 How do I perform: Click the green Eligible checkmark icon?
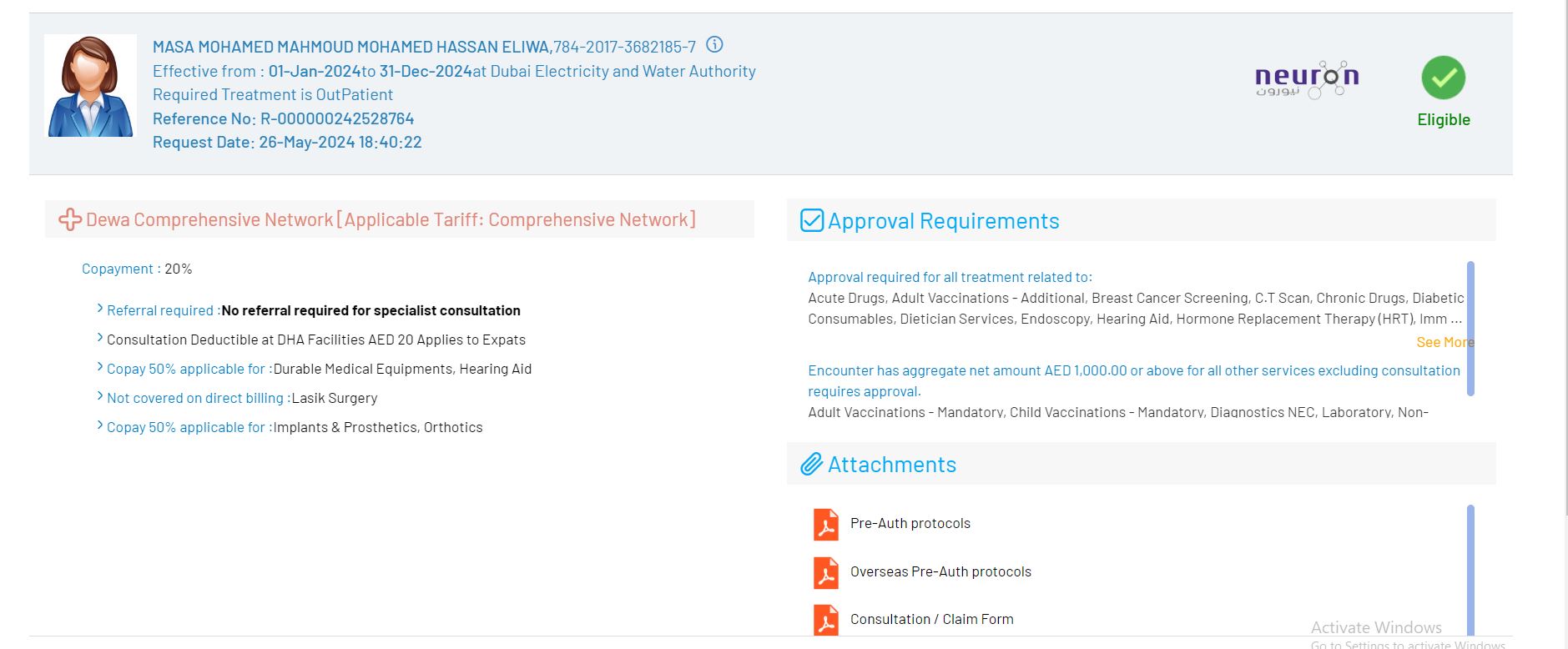click(1443, 78)
